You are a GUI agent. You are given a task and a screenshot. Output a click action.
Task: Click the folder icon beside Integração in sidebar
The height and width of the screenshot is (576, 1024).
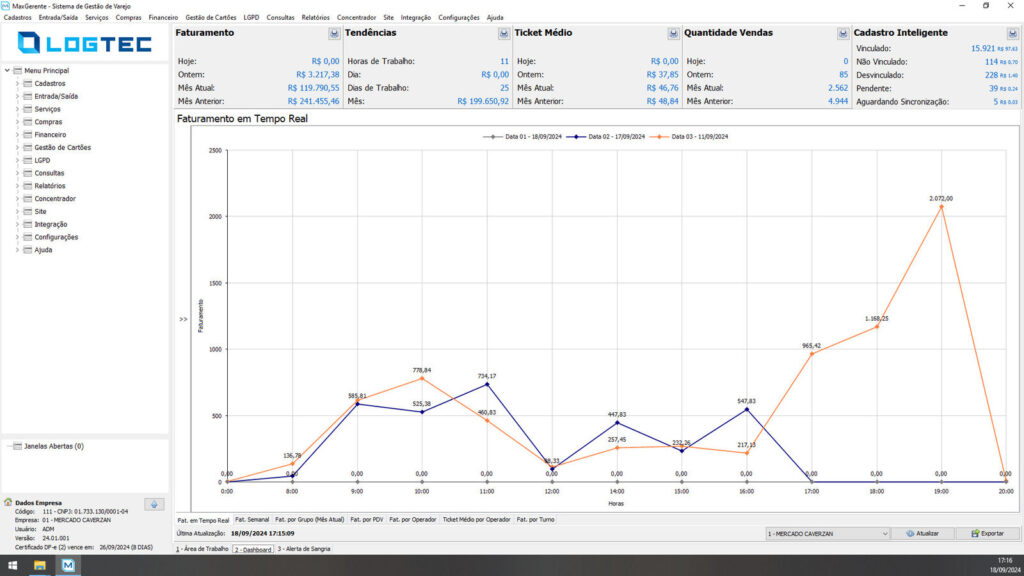pyautogui.click(x=27, y=224)
